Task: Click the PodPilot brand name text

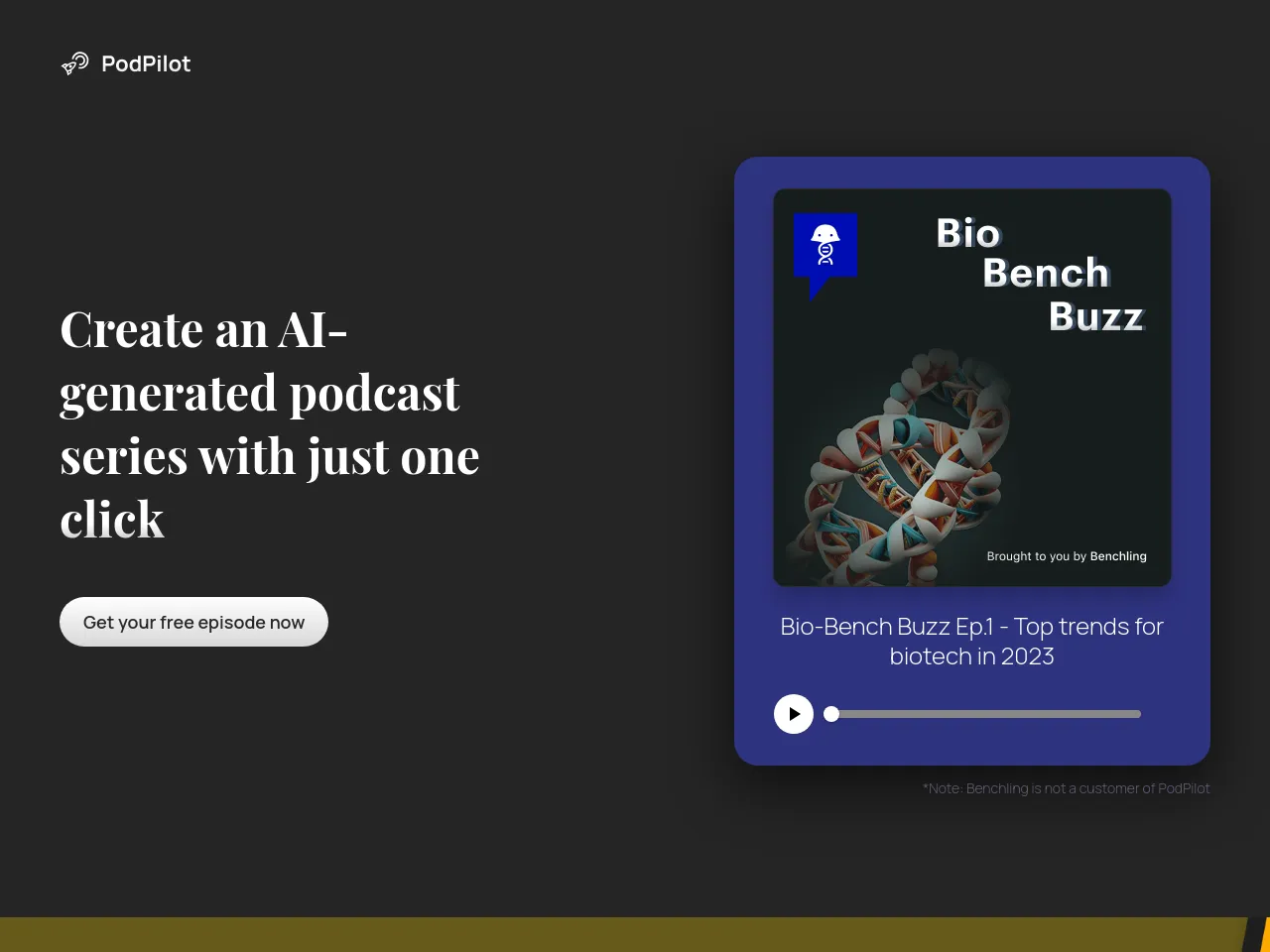Action: [x=146, y=63]
